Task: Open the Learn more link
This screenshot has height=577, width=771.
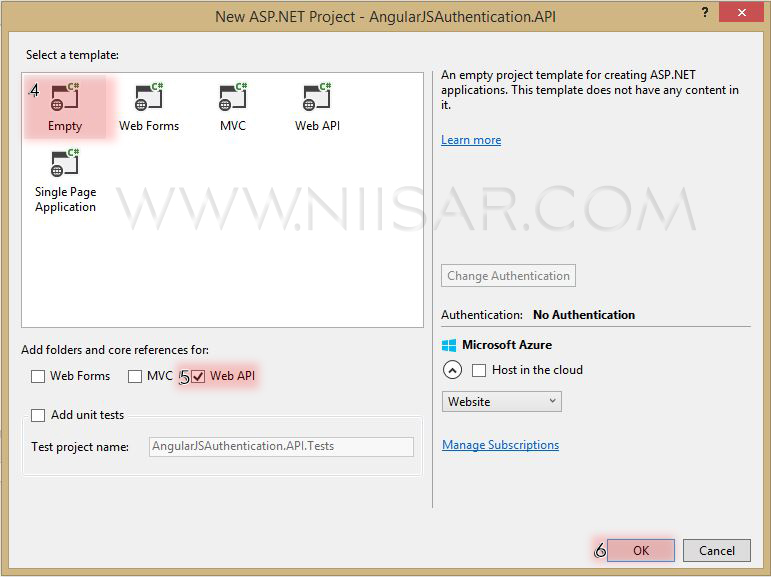Action: pos(471,140)
